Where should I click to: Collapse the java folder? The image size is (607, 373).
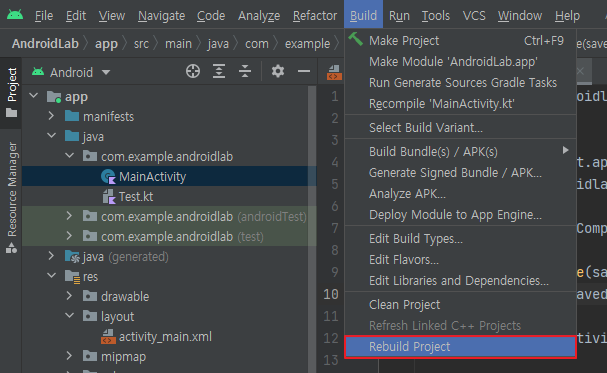pyautogui.click(x=51, y=136)
